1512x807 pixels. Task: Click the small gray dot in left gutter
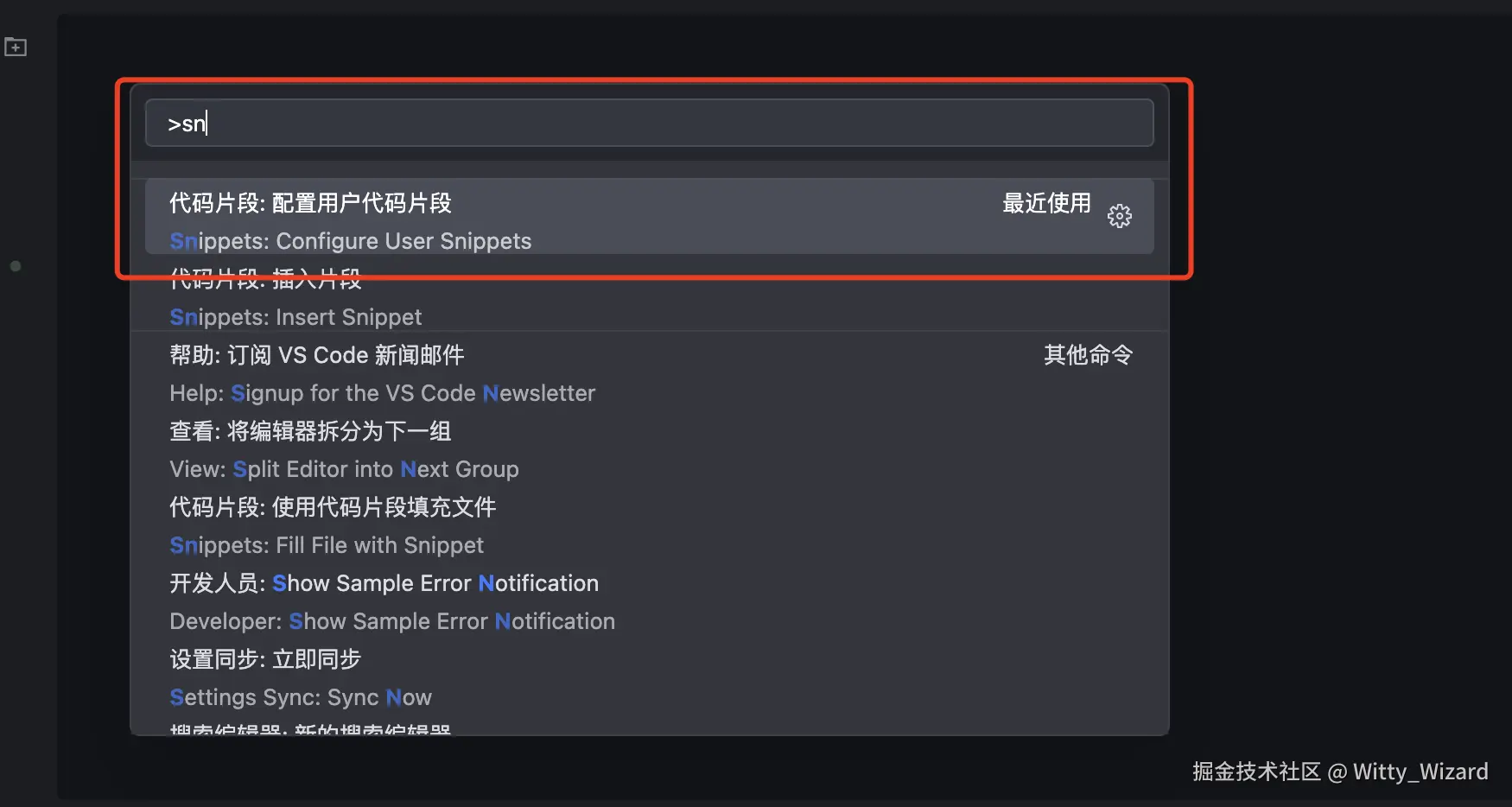[x=16, y=266]
